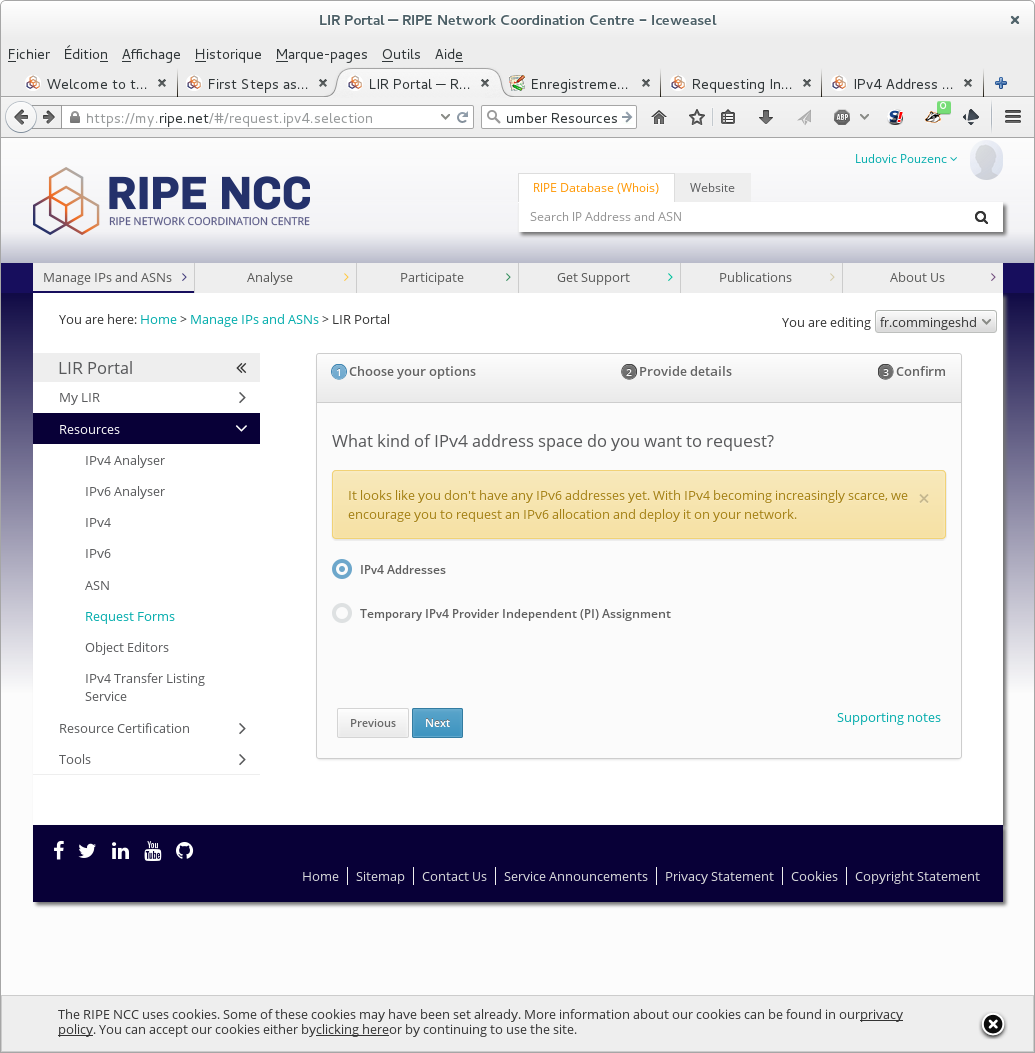Go back with the browser back arrow
Screen dimensions: 1035x1053
(21, 118)
